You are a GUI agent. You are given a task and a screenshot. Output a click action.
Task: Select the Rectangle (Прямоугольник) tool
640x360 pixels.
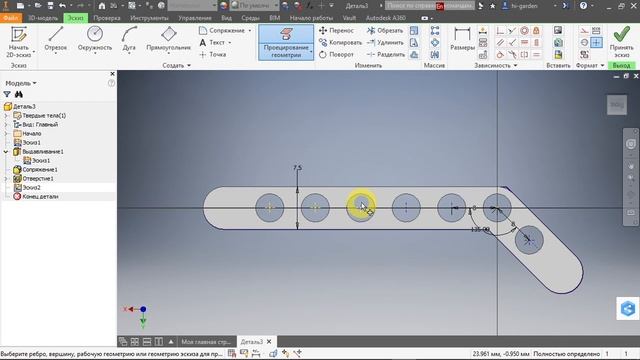coord(169,39)
